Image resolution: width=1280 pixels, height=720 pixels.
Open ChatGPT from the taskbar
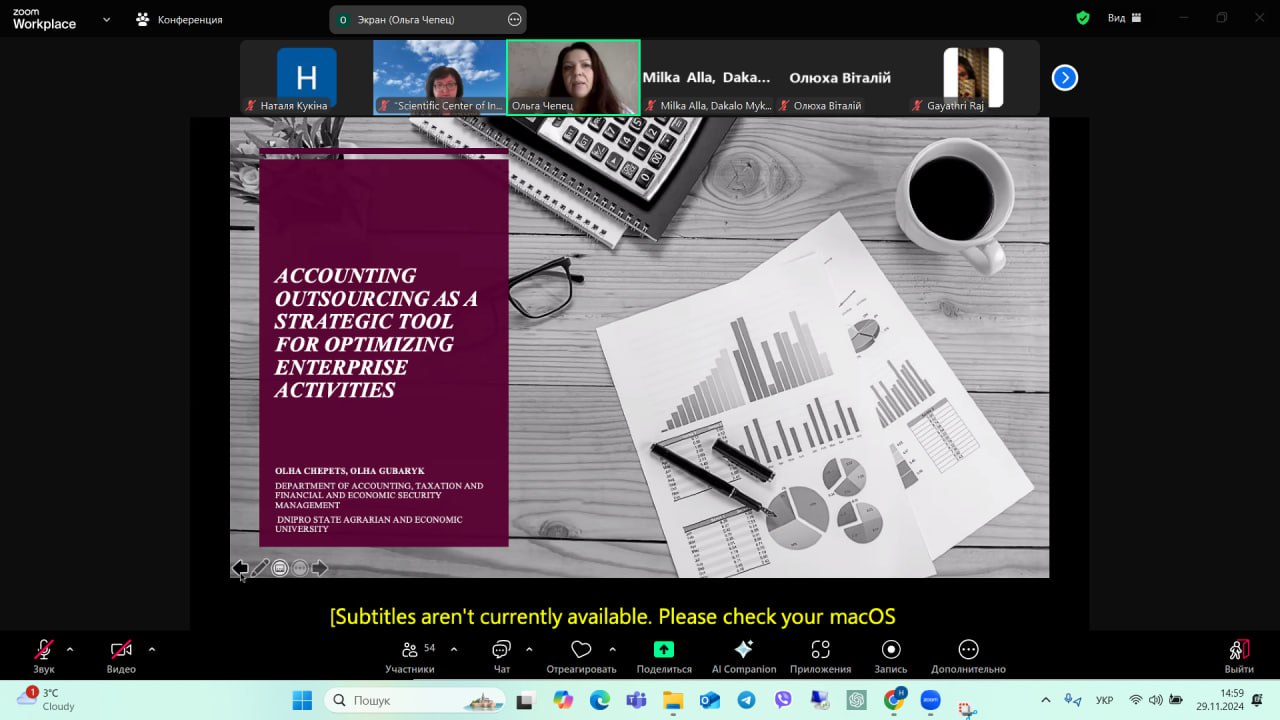[x=857, y=700]
